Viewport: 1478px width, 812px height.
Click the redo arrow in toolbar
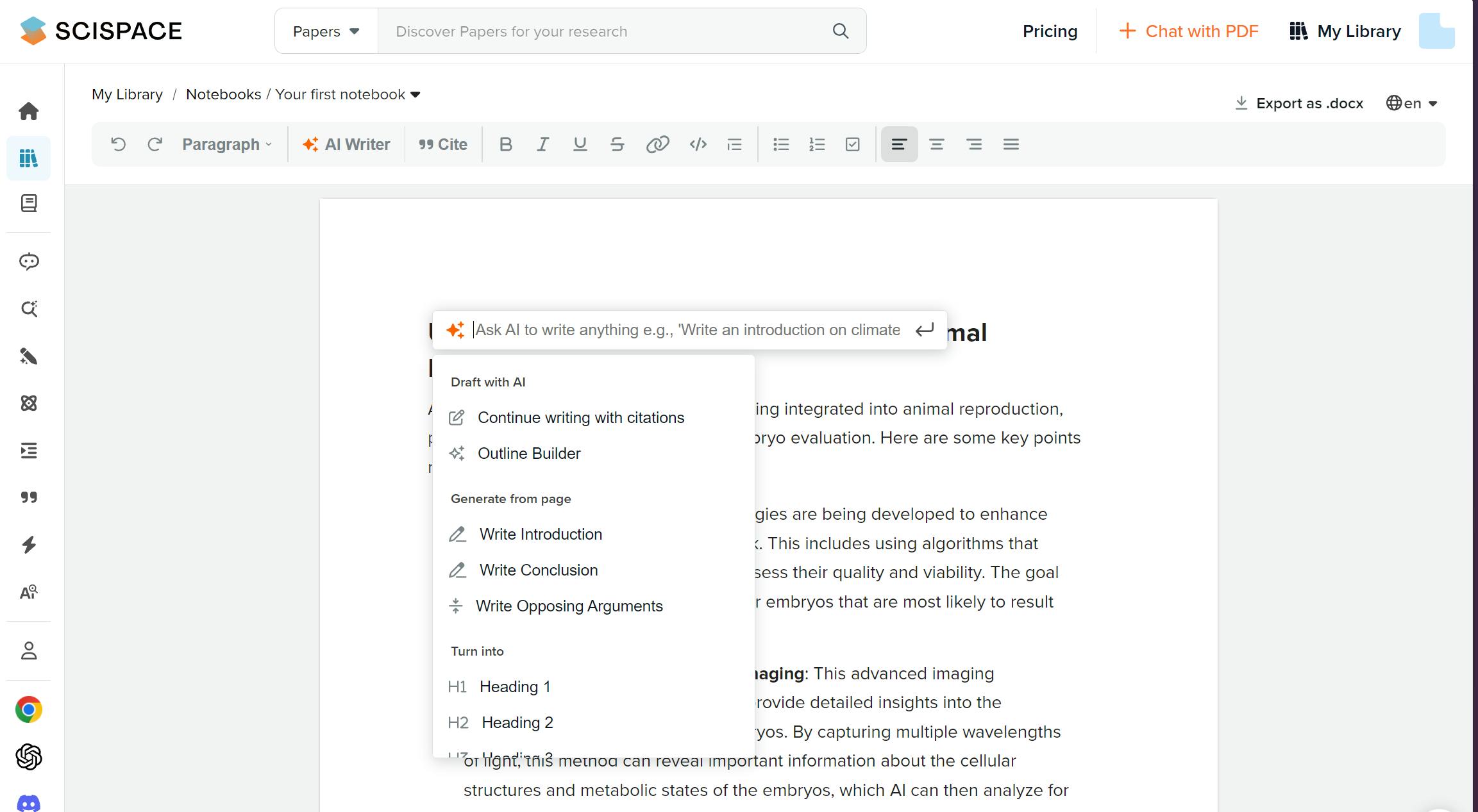coord(155,144)
